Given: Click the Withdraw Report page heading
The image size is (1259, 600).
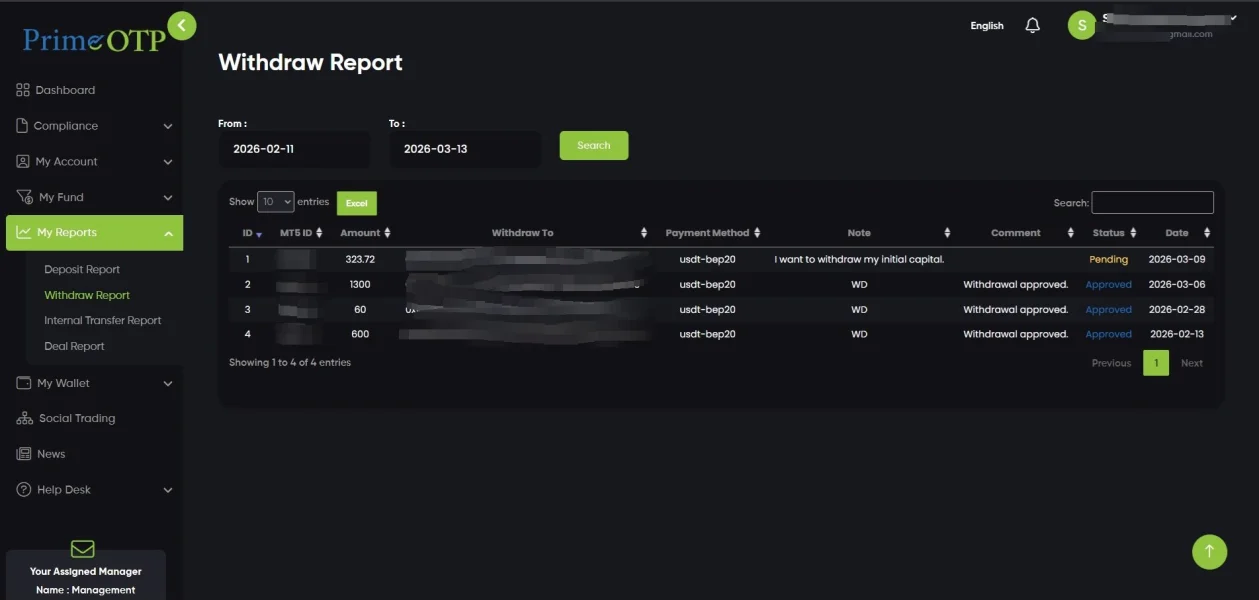Looking at the screenshot, I should pos(310,62).
